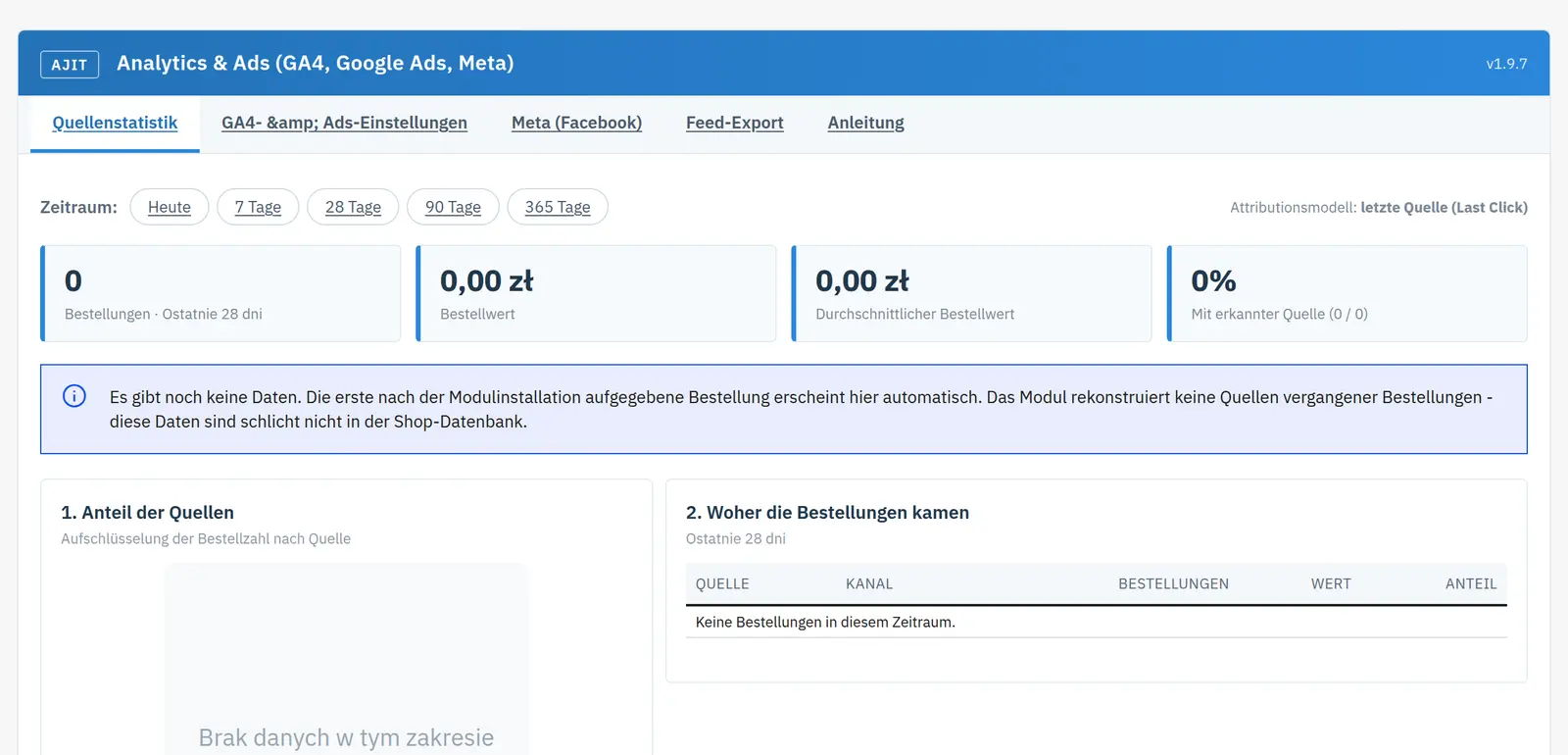Click the 'Es gibt noch keine Daten' notice text
Viewport: 1568px width, 755px height.
point(801,409)
